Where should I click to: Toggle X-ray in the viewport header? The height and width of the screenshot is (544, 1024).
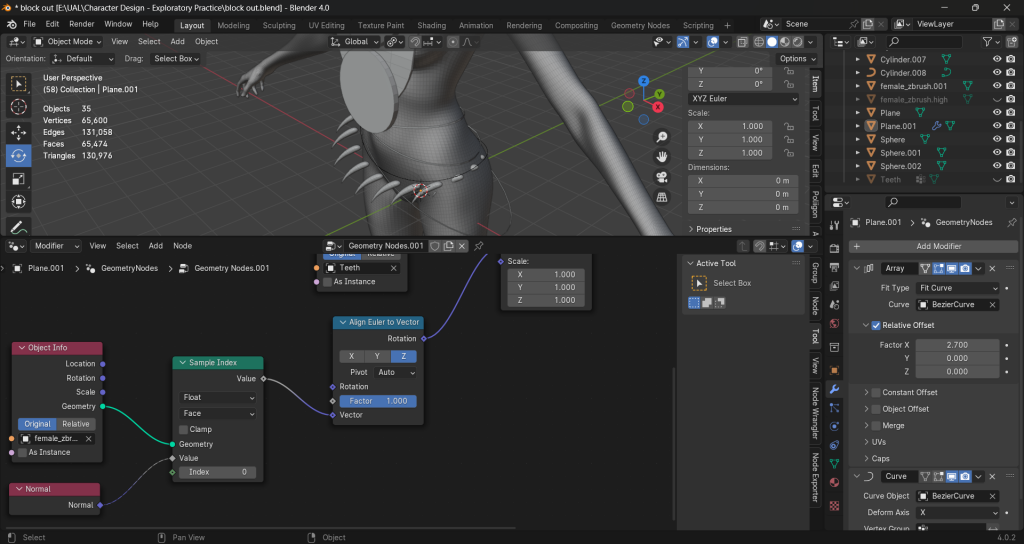pyautogui.click(x=743, y=42)
